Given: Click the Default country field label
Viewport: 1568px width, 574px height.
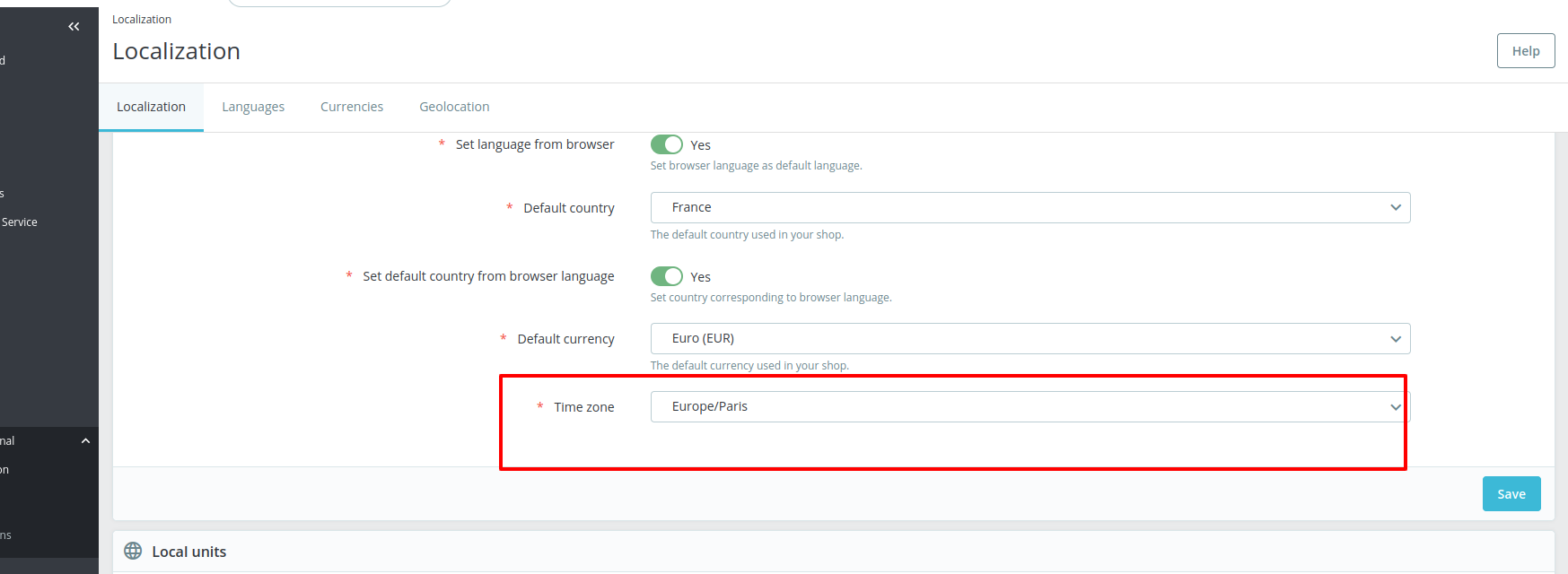Looking at the screenshot, I should coord(569,208).
